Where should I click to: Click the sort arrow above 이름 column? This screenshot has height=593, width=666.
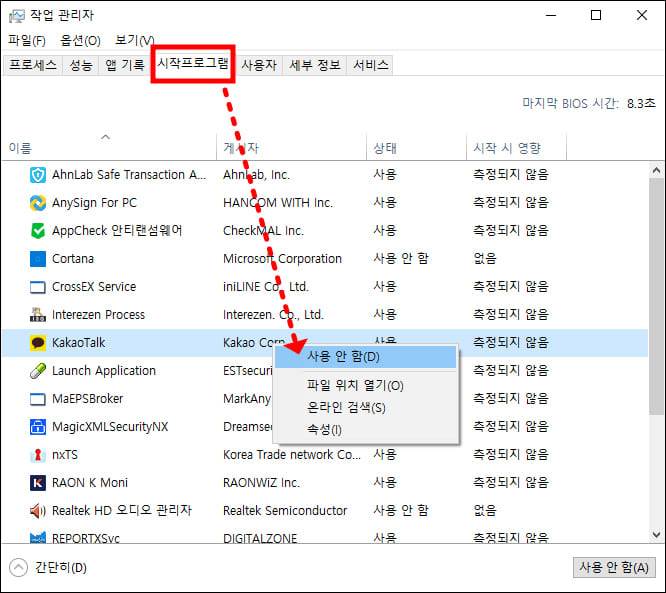106,137
